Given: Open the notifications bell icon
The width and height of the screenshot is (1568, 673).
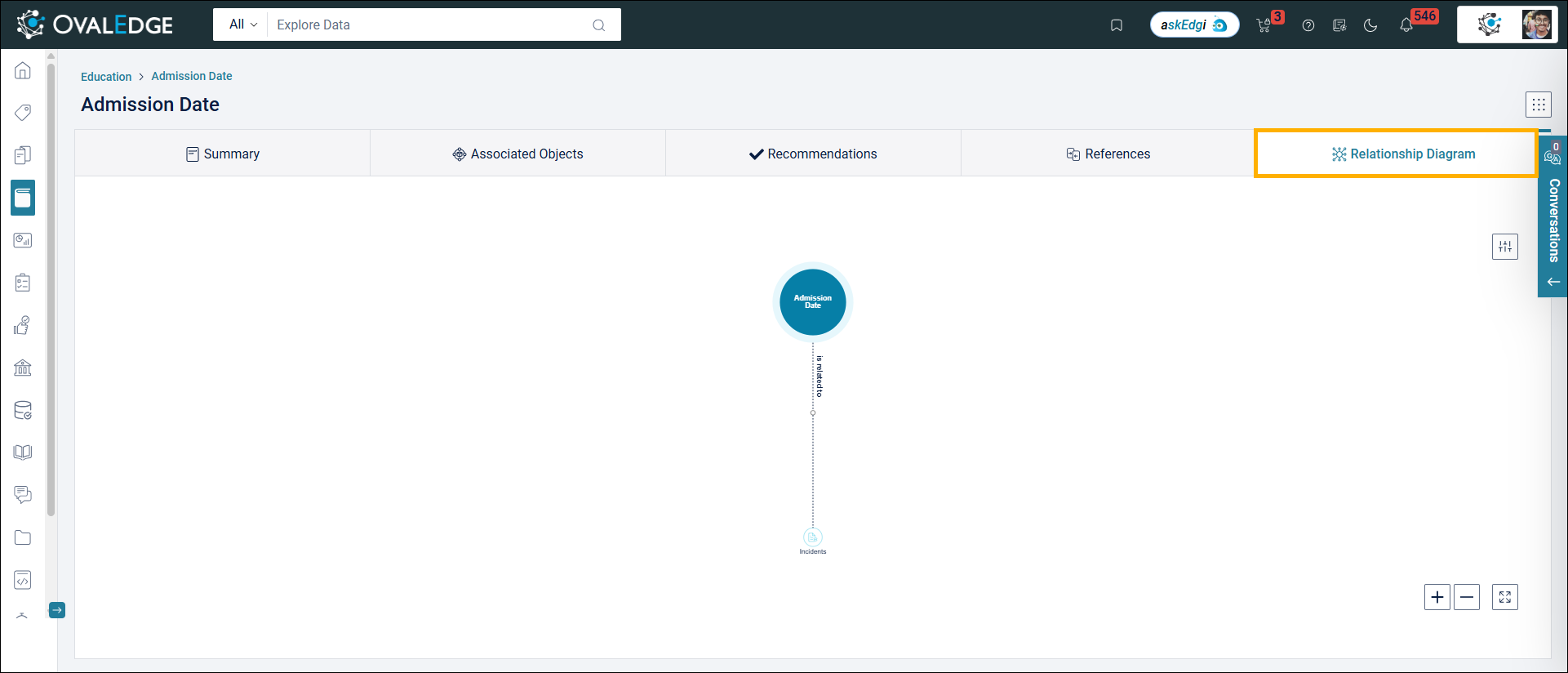Looking at the screenshot, I should pos(1406,25).
